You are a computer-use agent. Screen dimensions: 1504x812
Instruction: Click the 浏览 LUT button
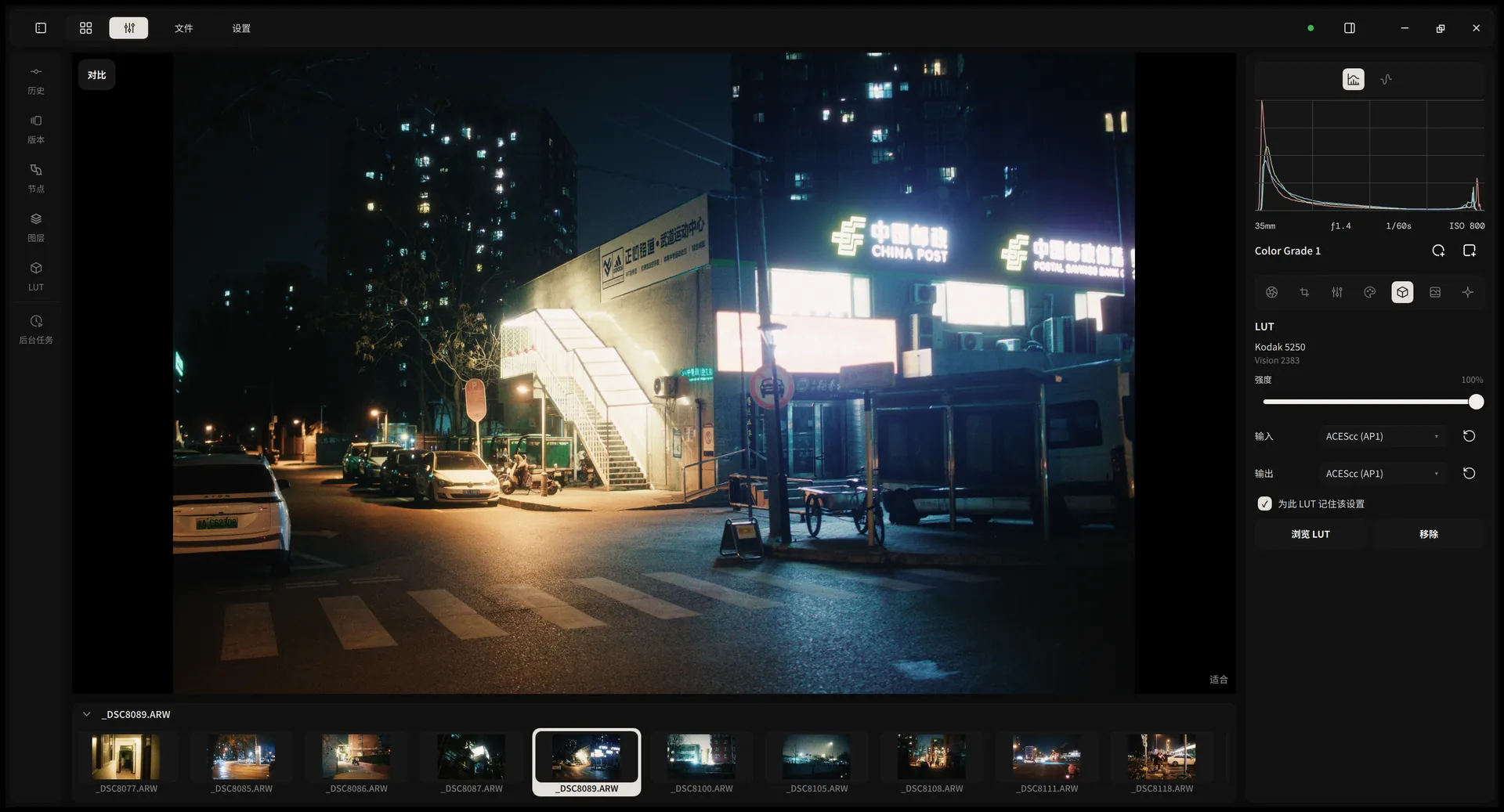tap(1311, 534)
